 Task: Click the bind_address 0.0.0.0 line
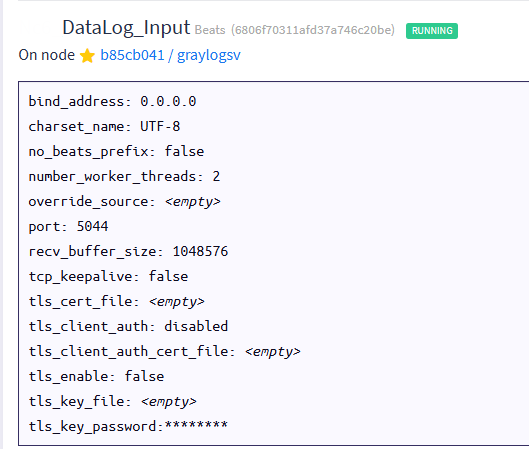point(112,101)
